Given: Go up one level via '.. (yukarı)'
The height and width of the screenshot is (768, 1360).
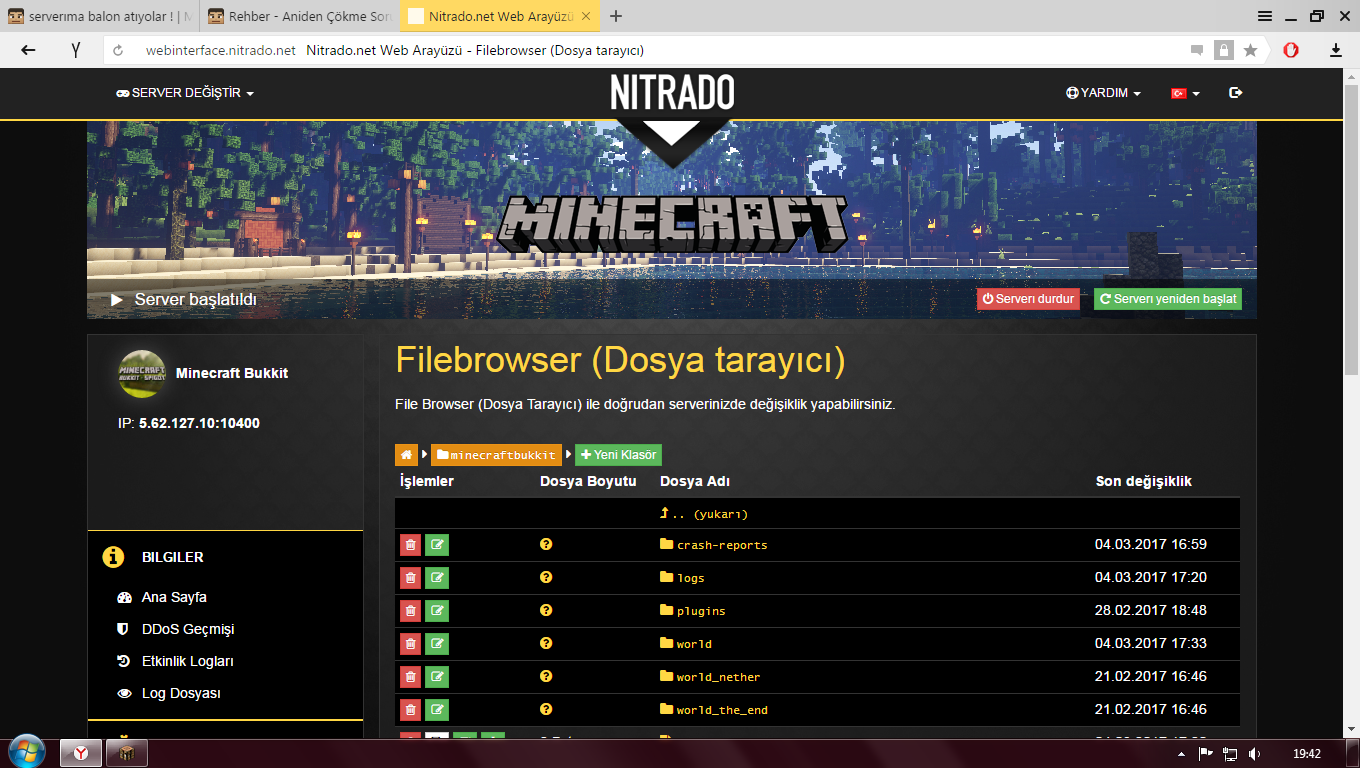Looking at the screenshot, I should (704, 514).
